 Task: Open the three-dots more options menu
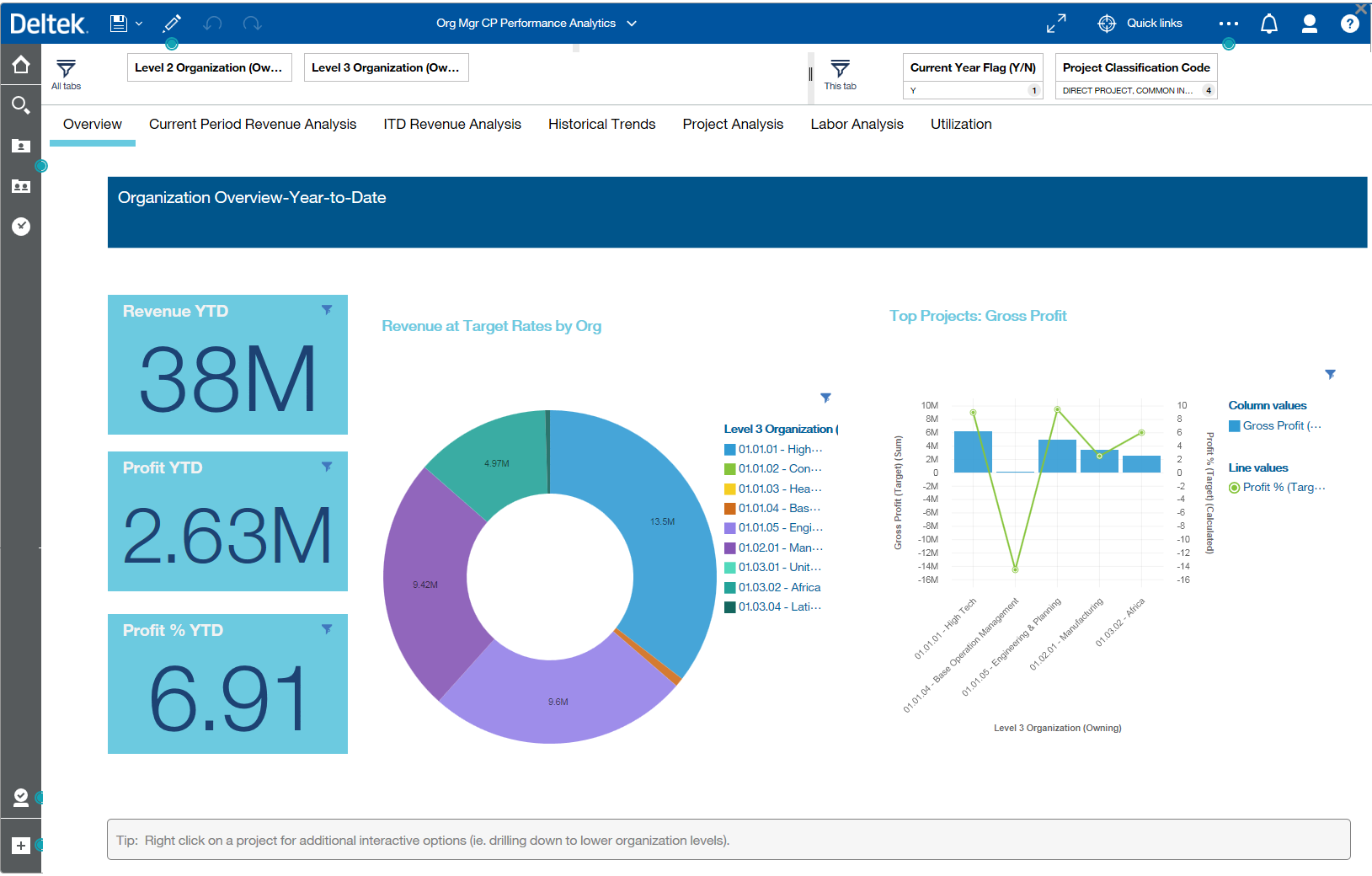point(1228,24)
